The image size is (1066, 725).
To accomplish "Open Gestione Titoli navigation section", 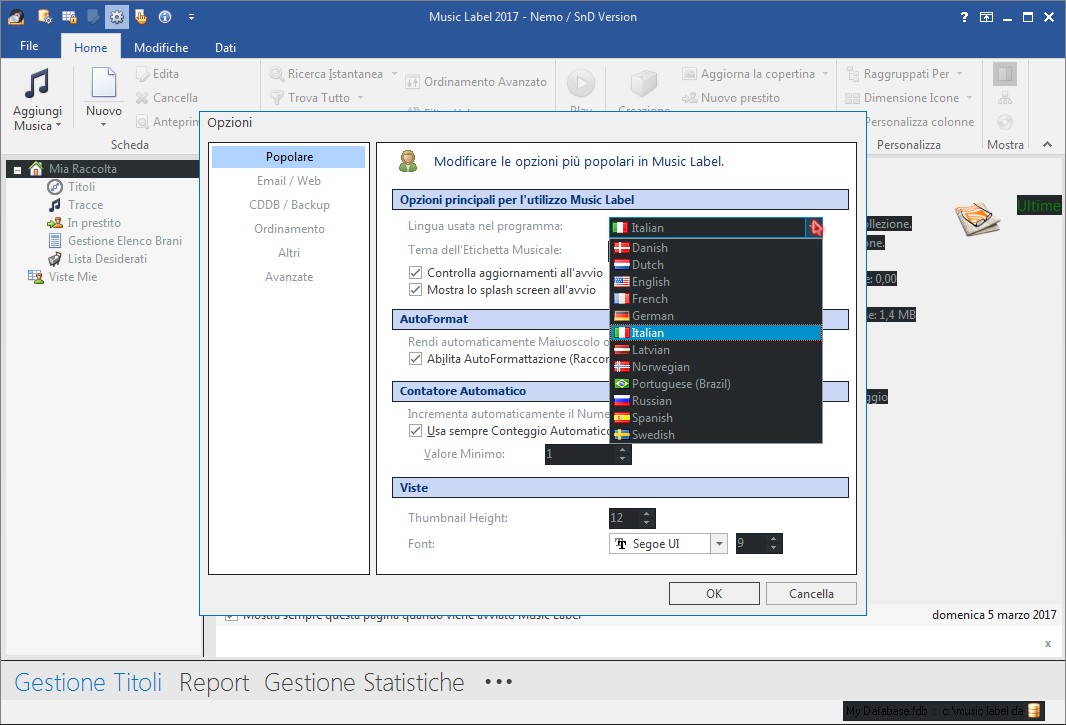I will [88, 682].
